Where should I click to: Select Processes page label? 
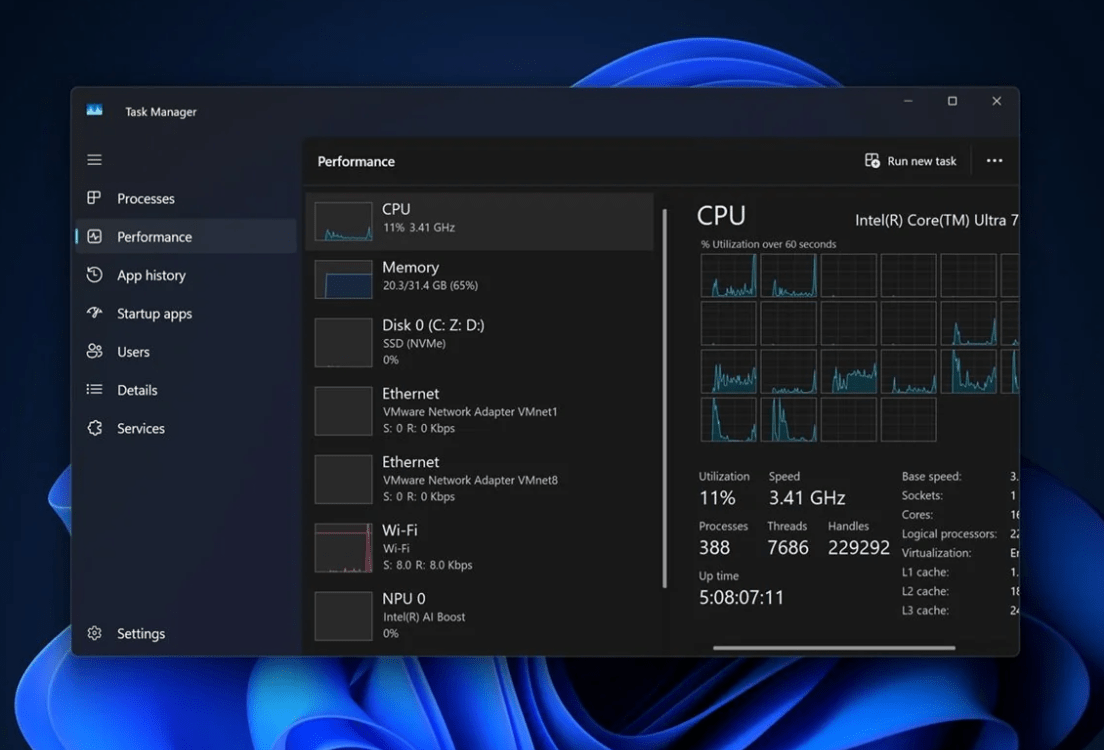click(x=146, y=199)
